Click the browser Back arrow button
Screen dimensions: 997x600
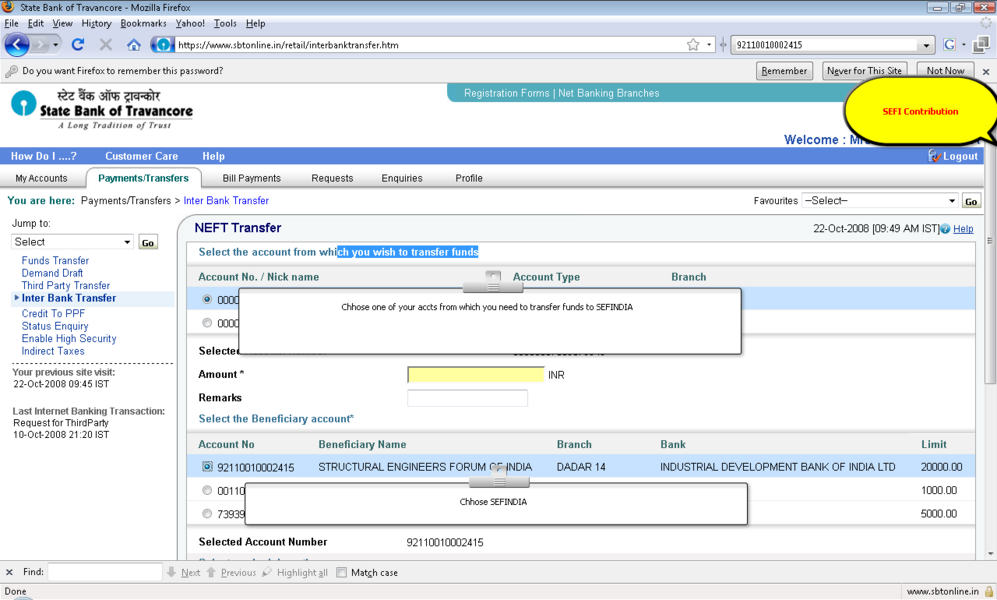17,45
